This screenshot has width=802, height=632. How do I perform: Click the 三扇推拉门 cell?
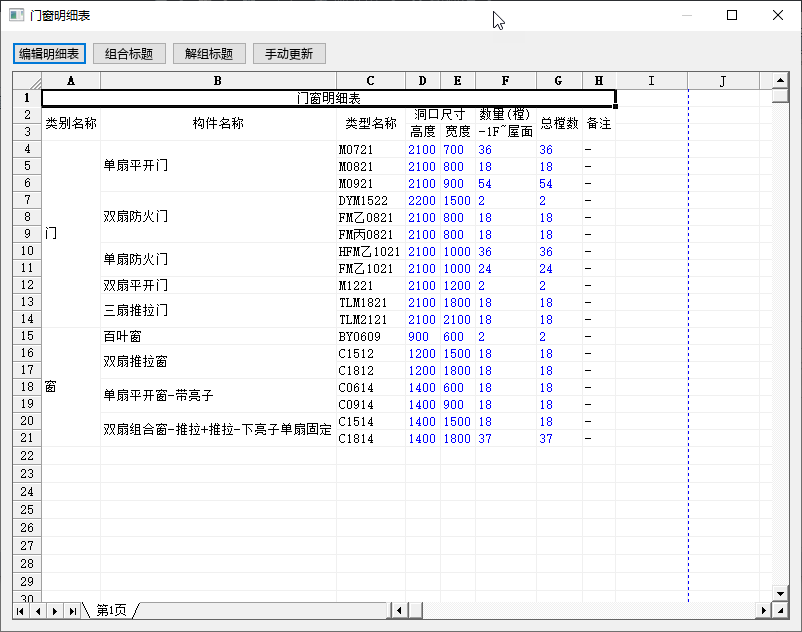click(218, 310)
